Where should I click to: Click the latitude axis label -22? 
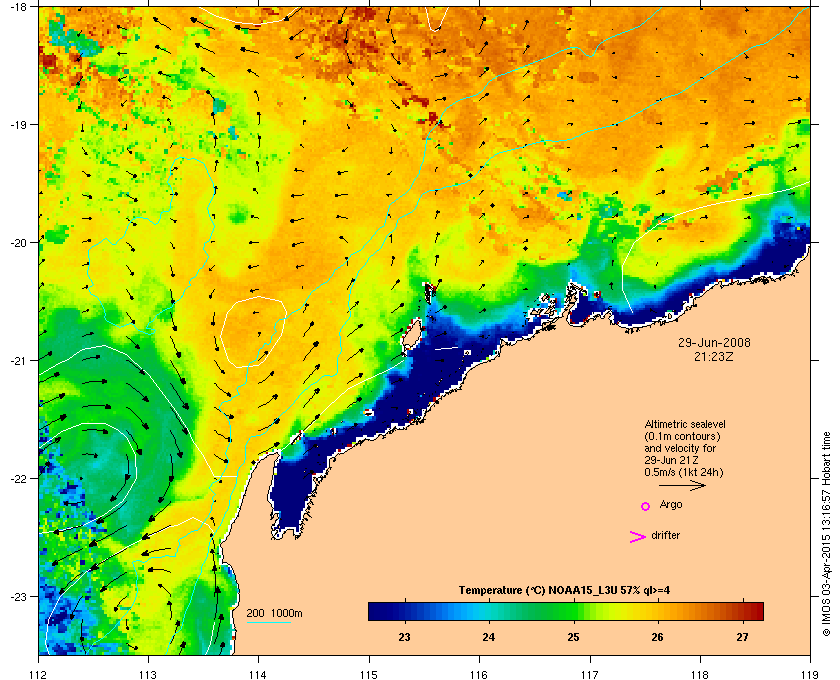pyautogui.click(x=18, y=479)
